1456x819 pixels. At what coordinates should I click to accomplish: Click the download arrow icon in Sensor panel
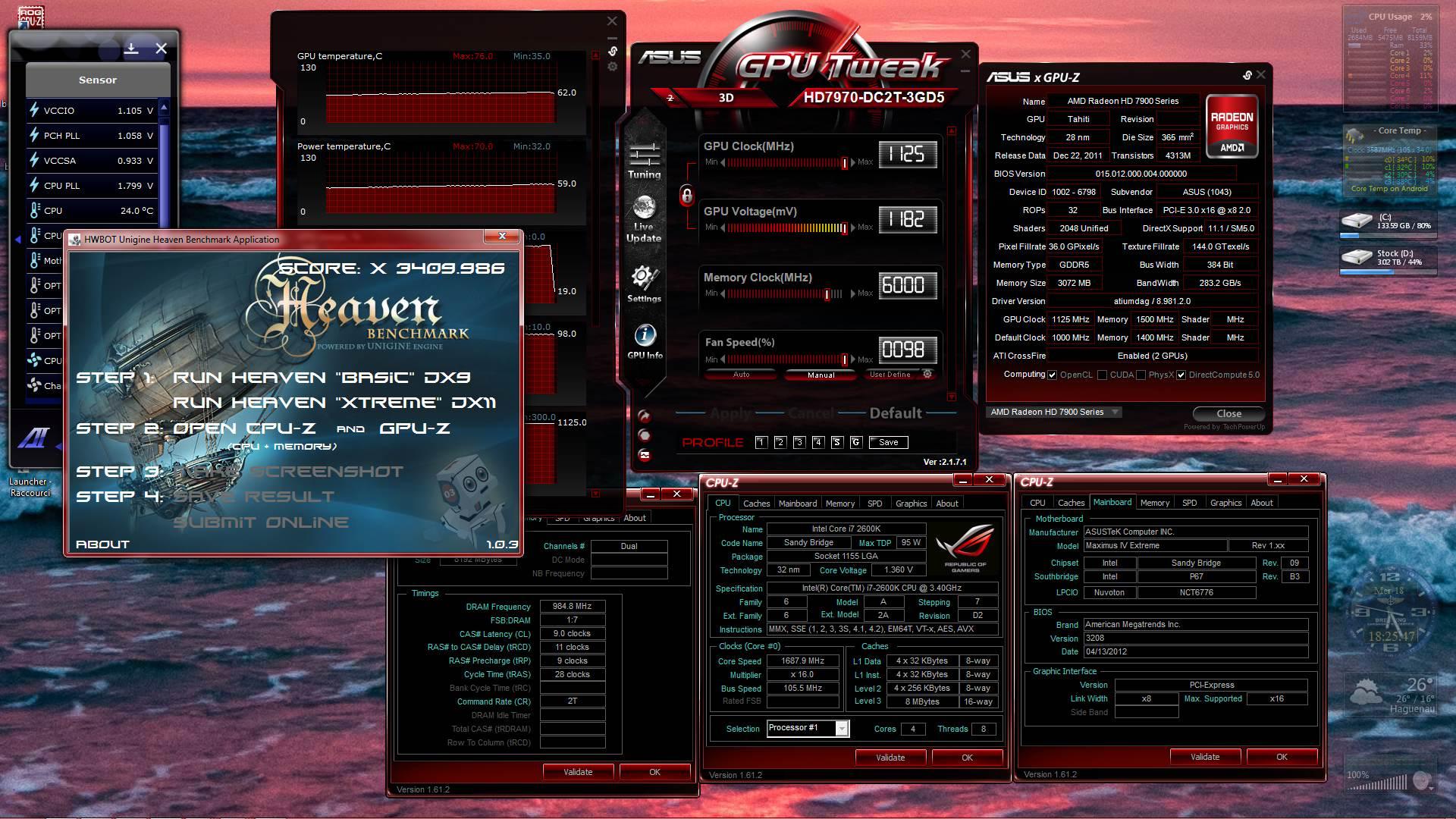point(131,49)
